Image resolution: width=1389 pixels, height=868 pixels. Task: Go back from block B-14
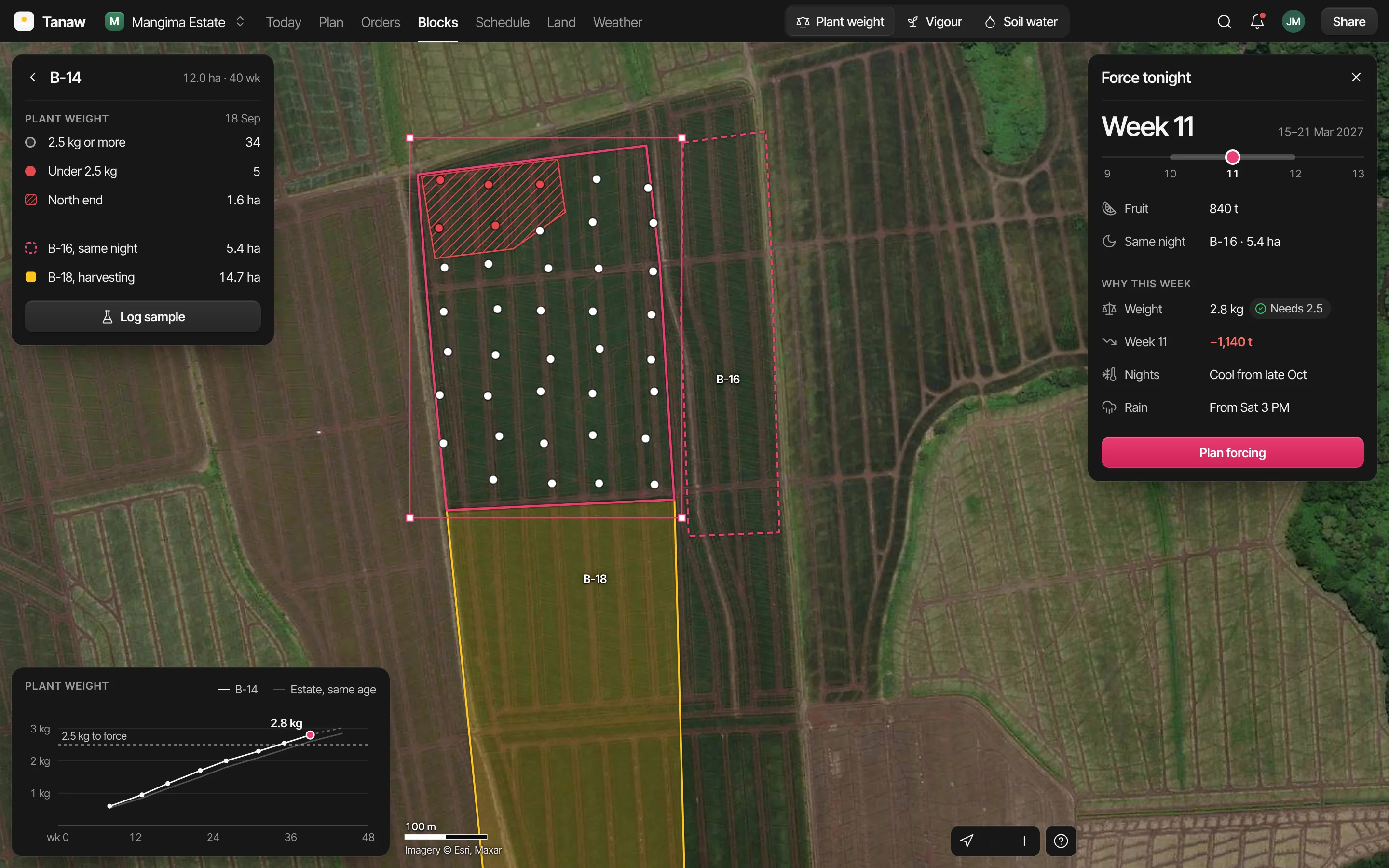[x=33, y=77]
